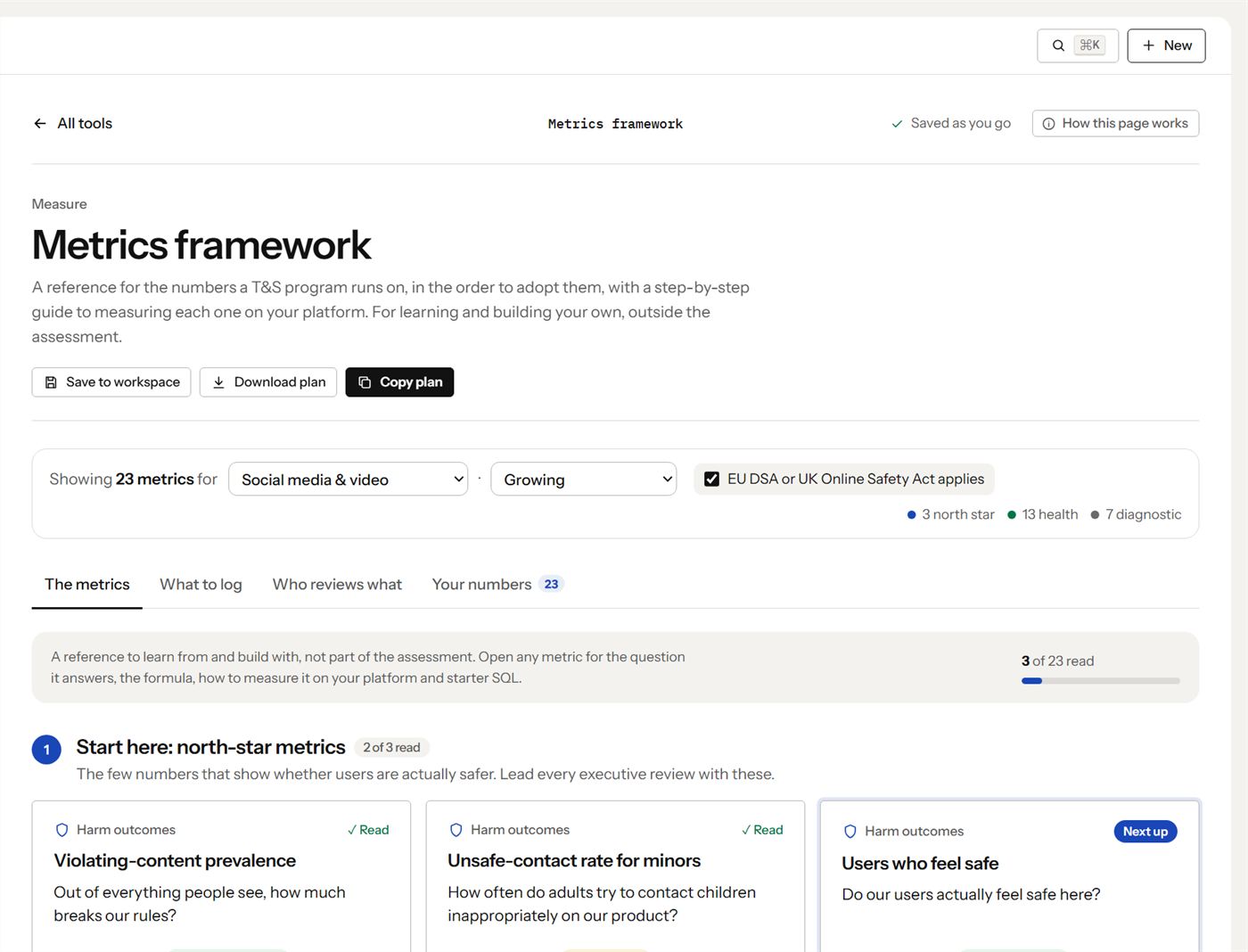The height and width of the screenshot is (952, 1248).
Task: Open the Who reviews what tab
Action: pyautogui.click(x=337, y=585)
